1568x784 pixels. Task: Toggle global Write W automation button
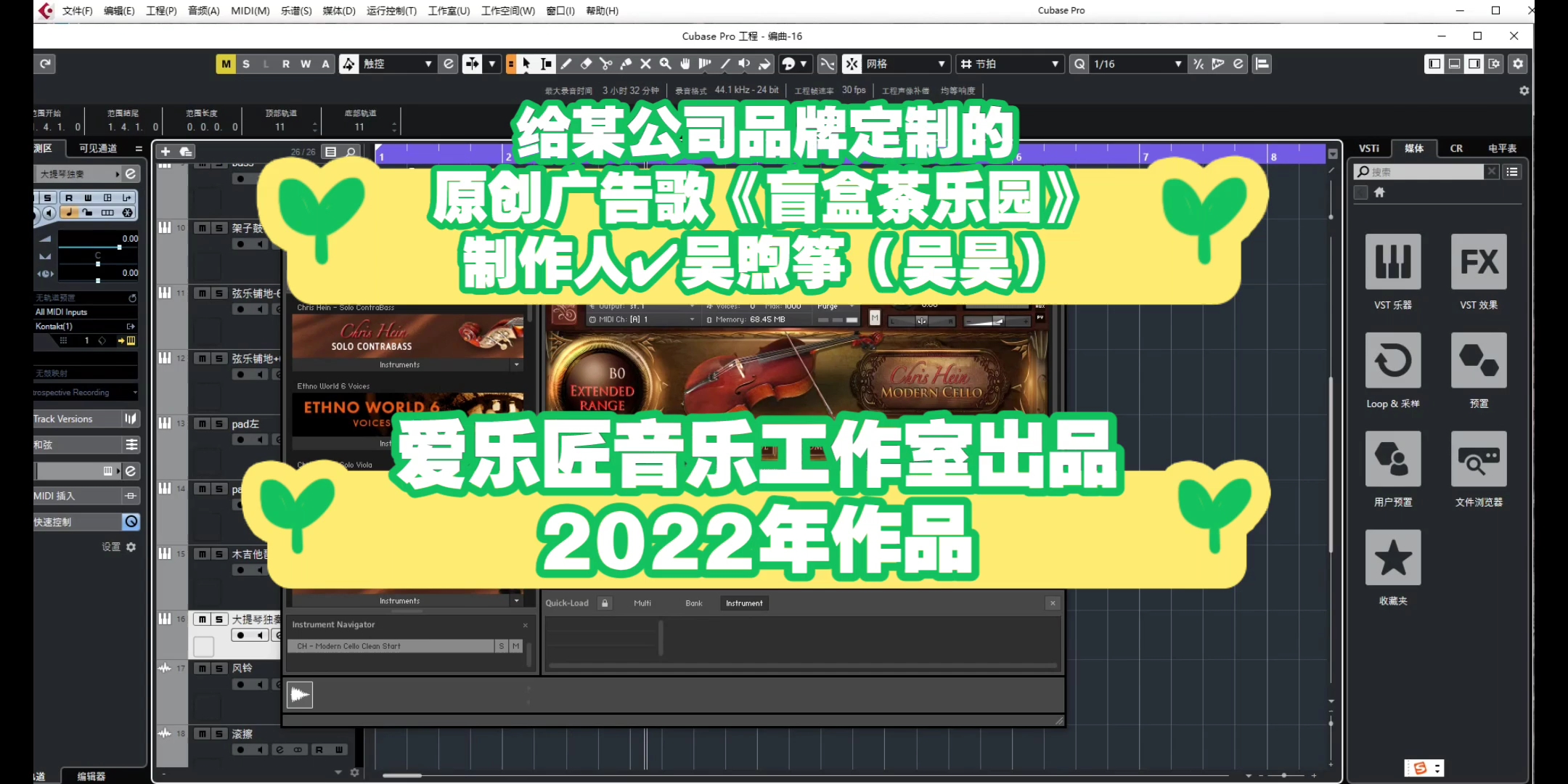[306, 64]
